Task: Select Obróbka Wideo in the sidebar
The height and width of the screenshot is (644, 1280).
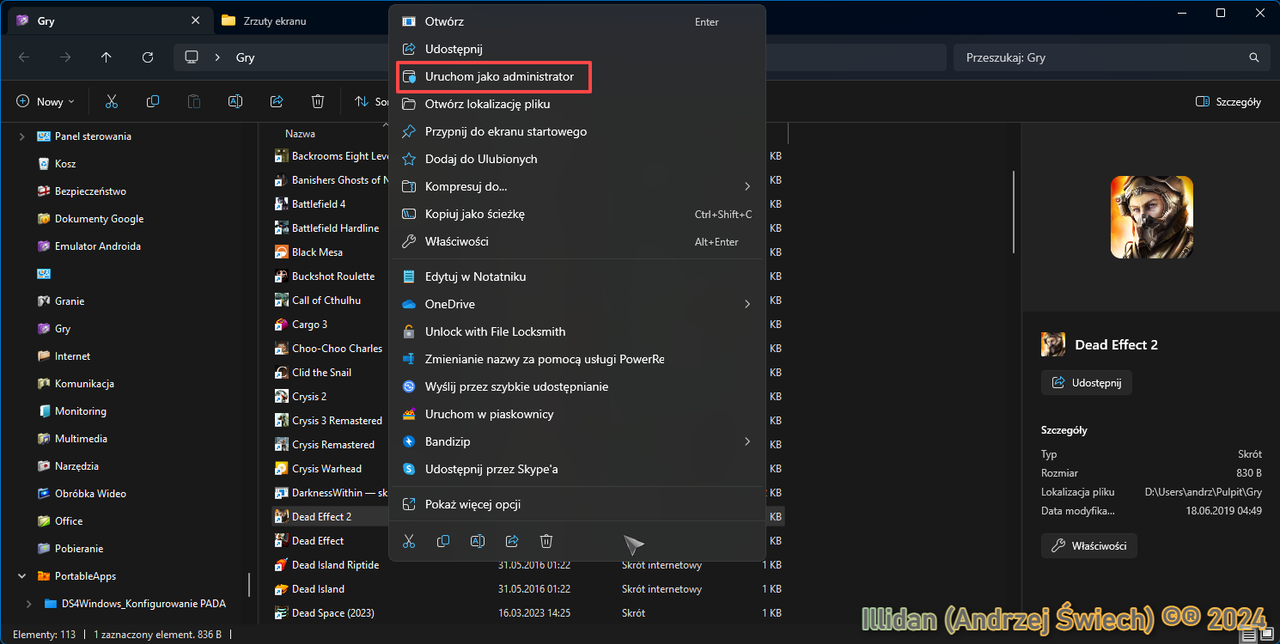Action: 81,494
